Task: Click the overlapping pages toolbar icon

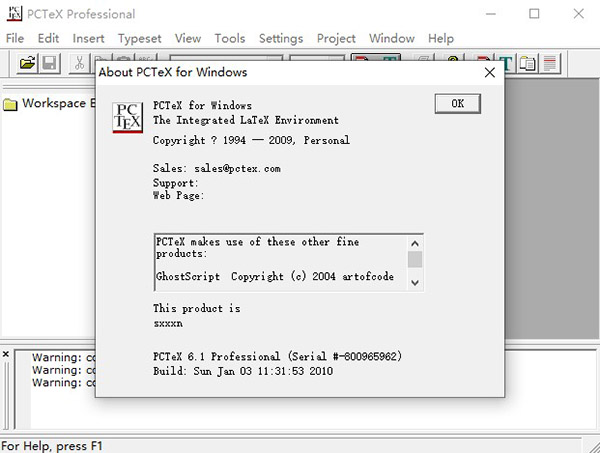Action: click(527, 63)
